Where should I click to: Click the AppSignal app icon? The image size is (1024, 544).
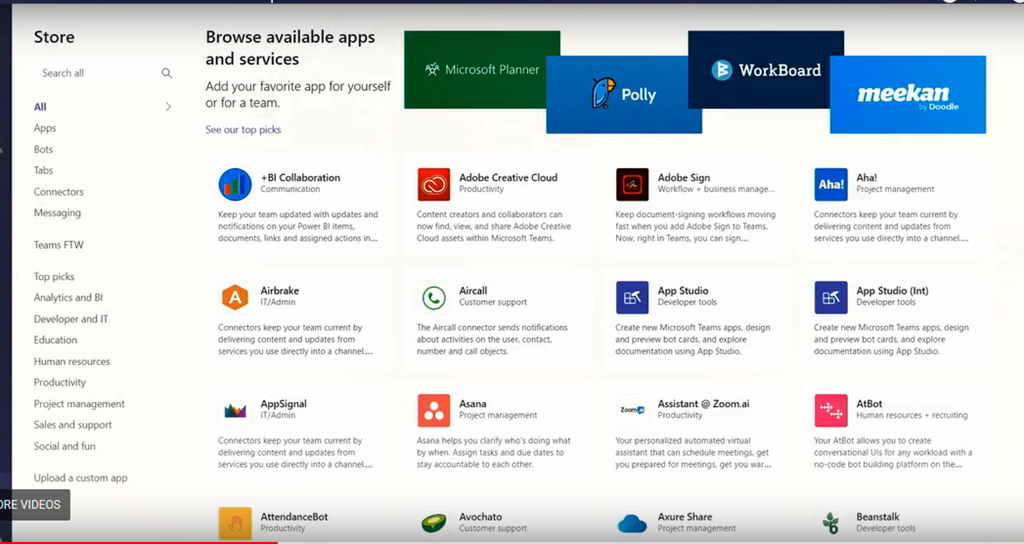click(235, 410)
